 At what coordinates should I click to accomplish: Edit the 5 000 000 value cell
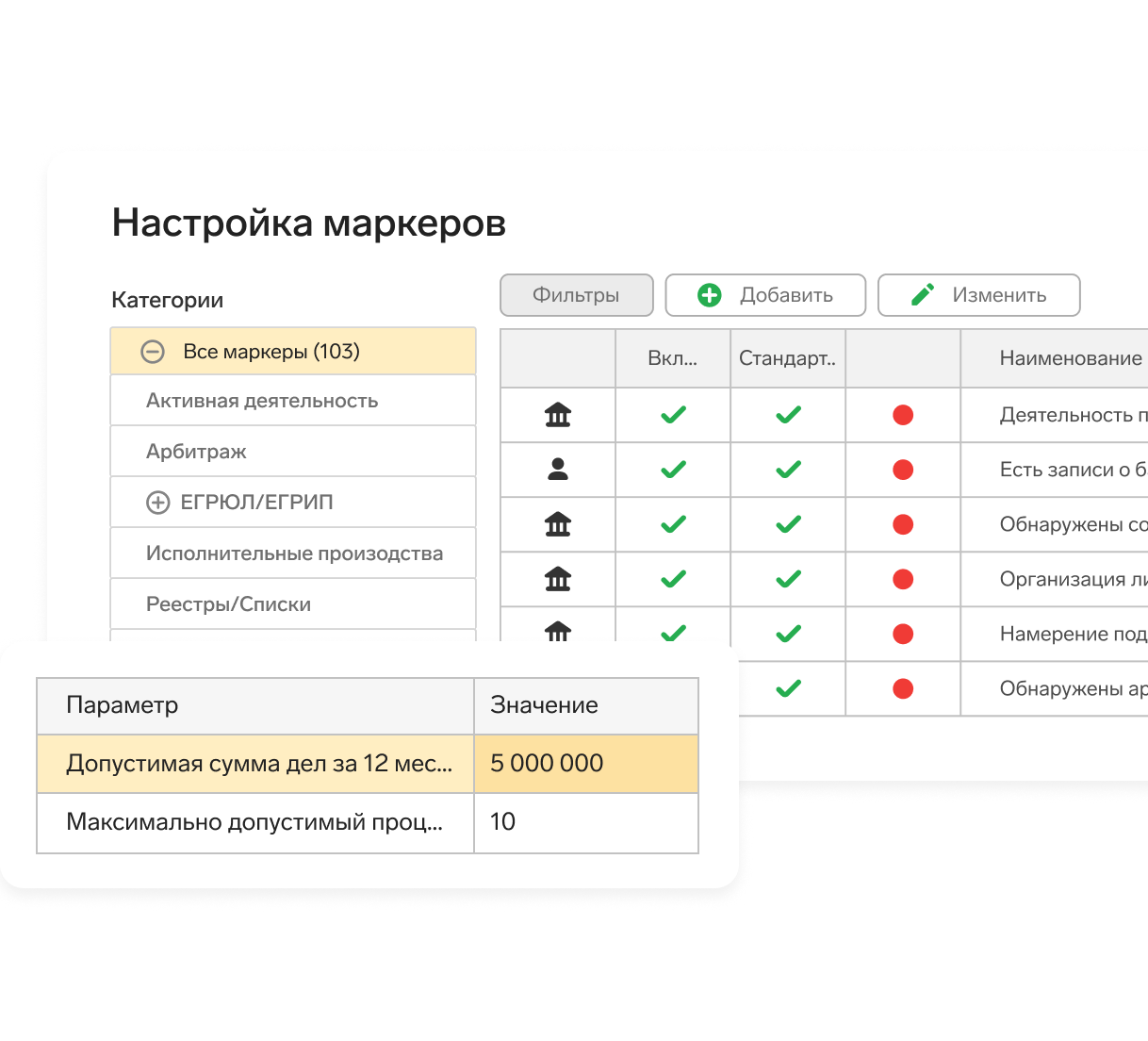coord(585,764)
